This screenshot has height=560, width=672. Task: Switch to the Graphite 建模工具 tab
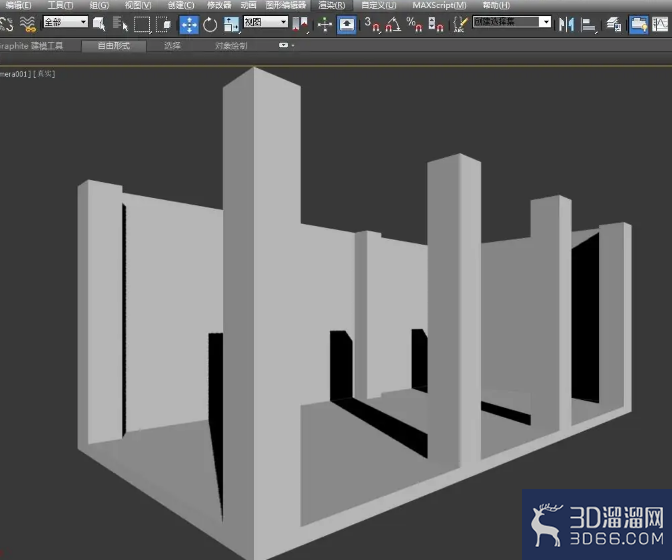31,45
